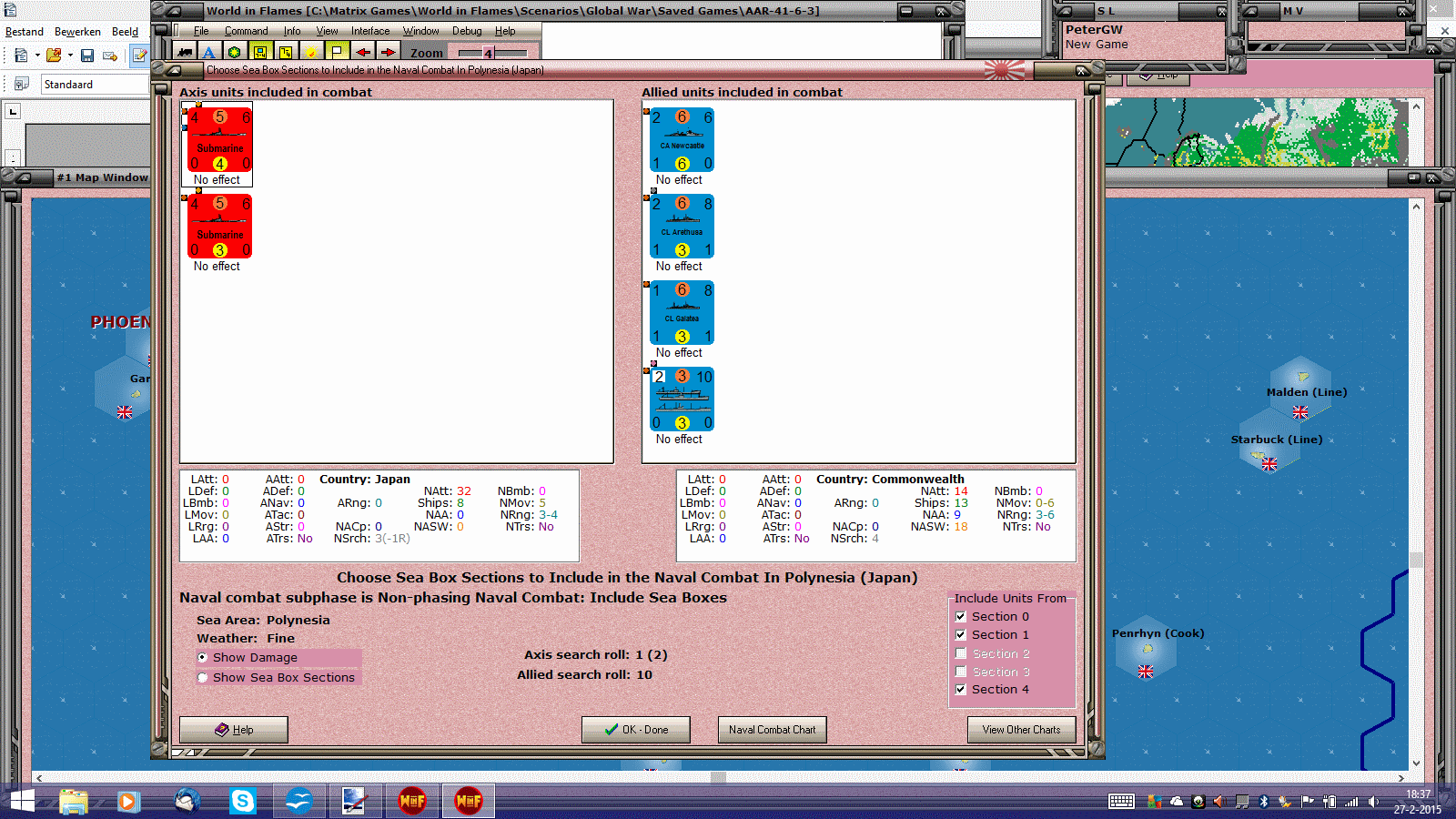Open OpenOffice from the taskbar
Viewport: 1456px width, 819px height.
298,801
